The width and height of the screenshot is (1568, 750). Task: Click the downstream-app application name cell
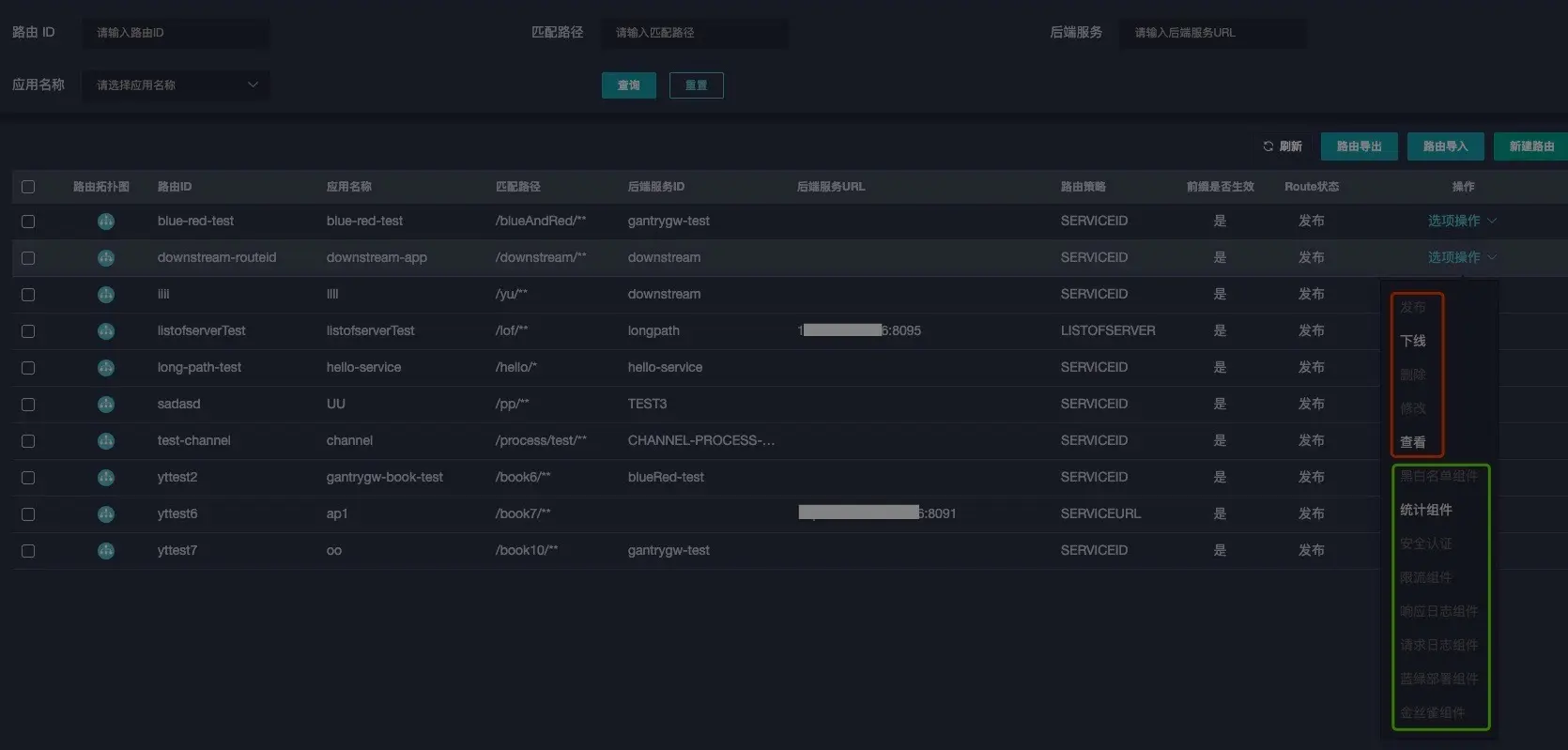pyautogui.click(x=377, y=257)
